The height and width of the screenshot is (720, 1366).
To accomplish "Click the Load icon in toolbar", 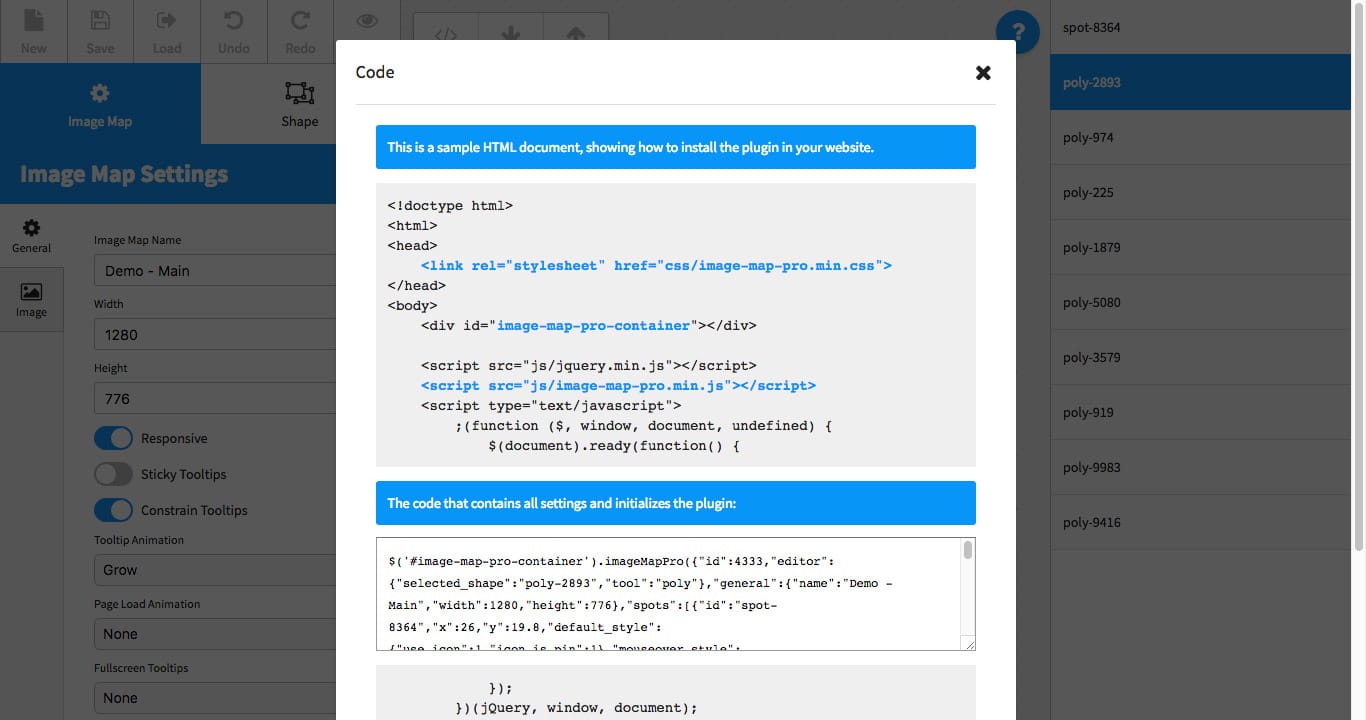I will 166,21.
